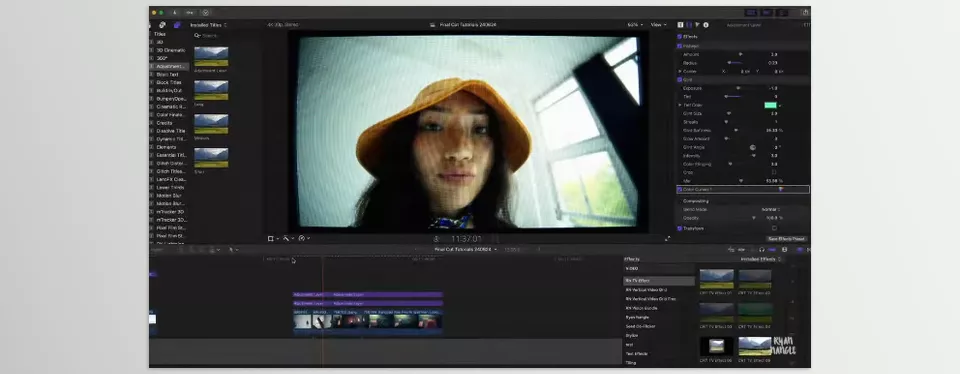Select RN Vertical Video Grid Free category
Image resolution: width=960 pixels, height=374 pixels.
tap(651, 299)
